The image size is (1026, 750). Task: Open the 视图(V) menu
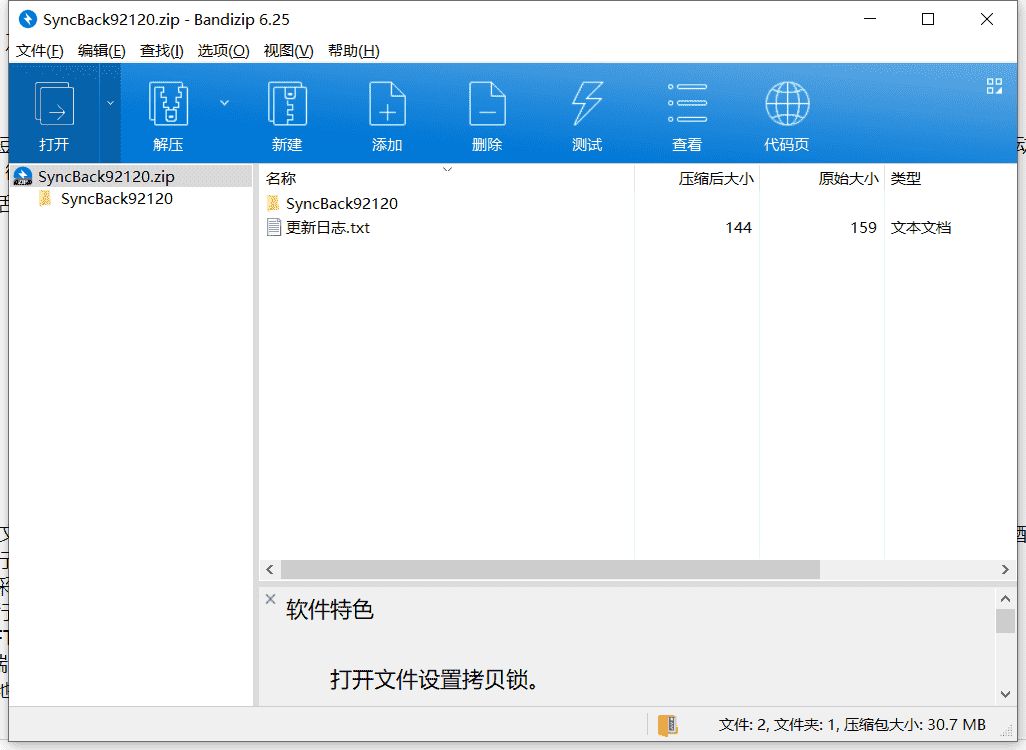click(x=288, y=50)
